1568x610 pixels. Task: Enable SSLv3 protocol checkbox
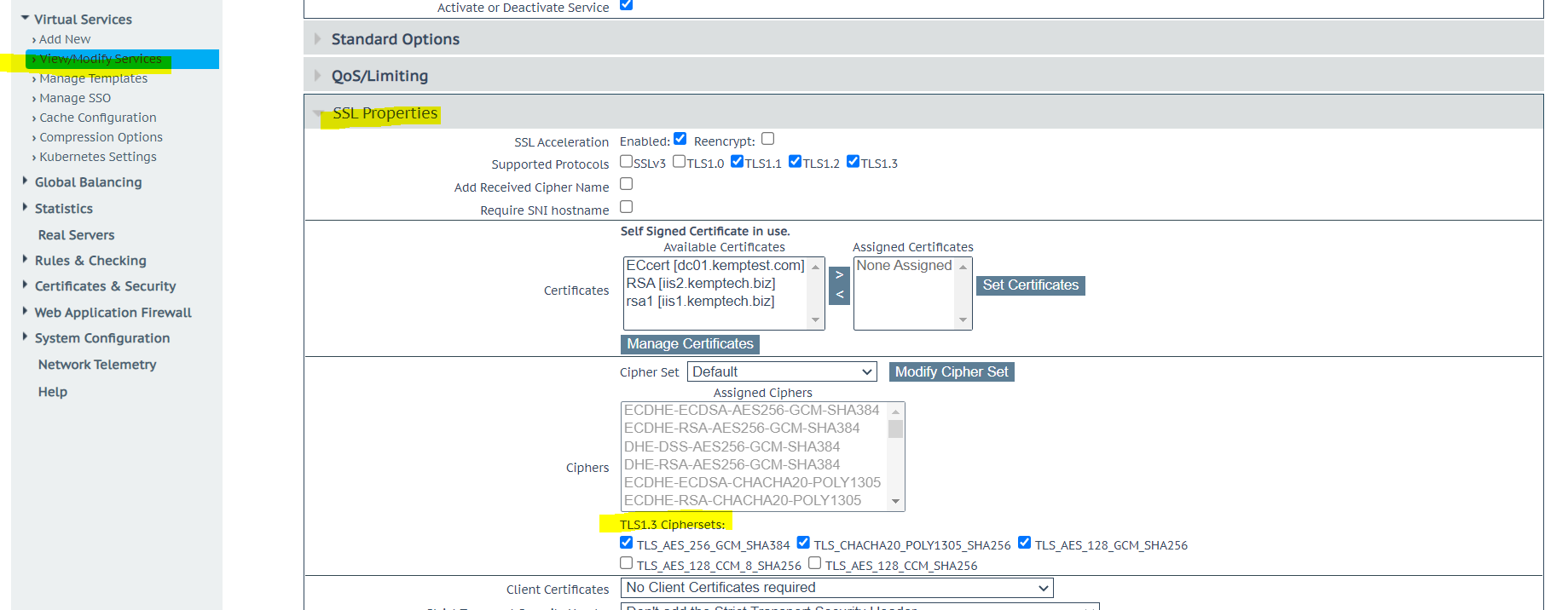626,161
